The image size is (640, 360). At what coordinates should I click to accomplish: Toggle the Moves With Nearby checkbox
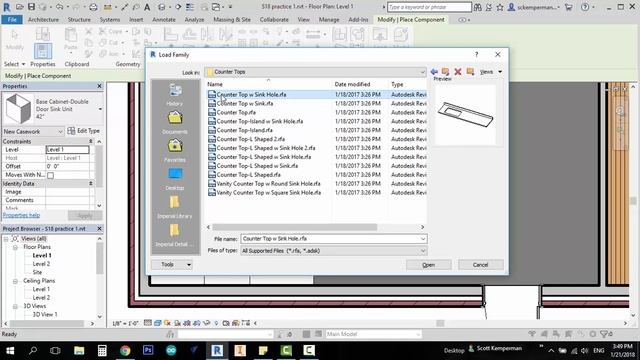[x=50, y=175]
